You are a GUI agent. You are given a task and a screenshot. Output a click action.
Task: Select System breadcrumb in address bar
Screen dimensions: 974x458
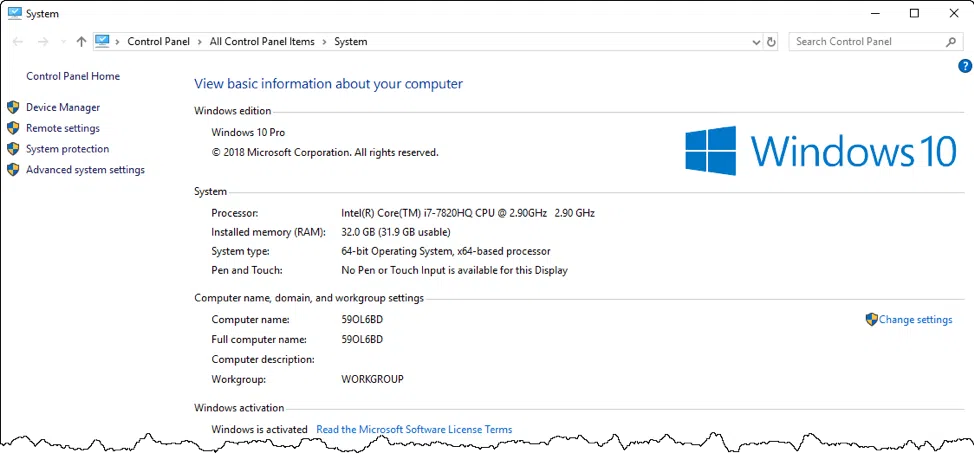click(350, 42)
